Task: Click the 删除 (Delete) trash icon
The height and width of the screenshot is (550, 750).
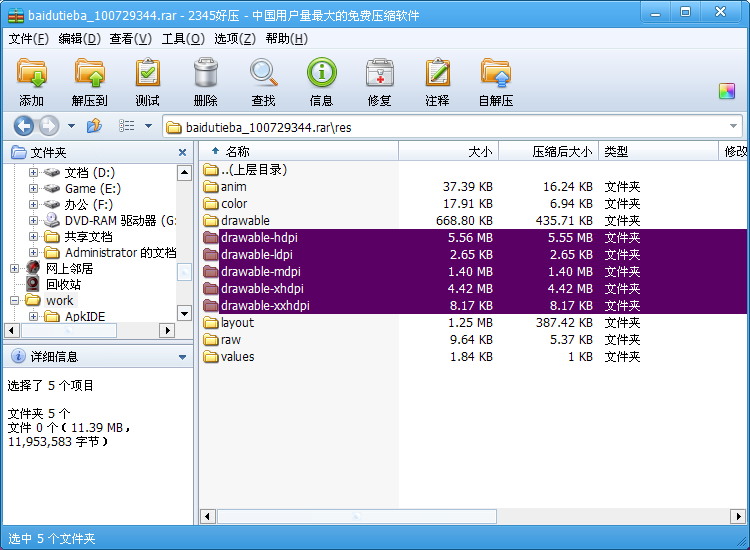Action: click(x=205, y=75)
